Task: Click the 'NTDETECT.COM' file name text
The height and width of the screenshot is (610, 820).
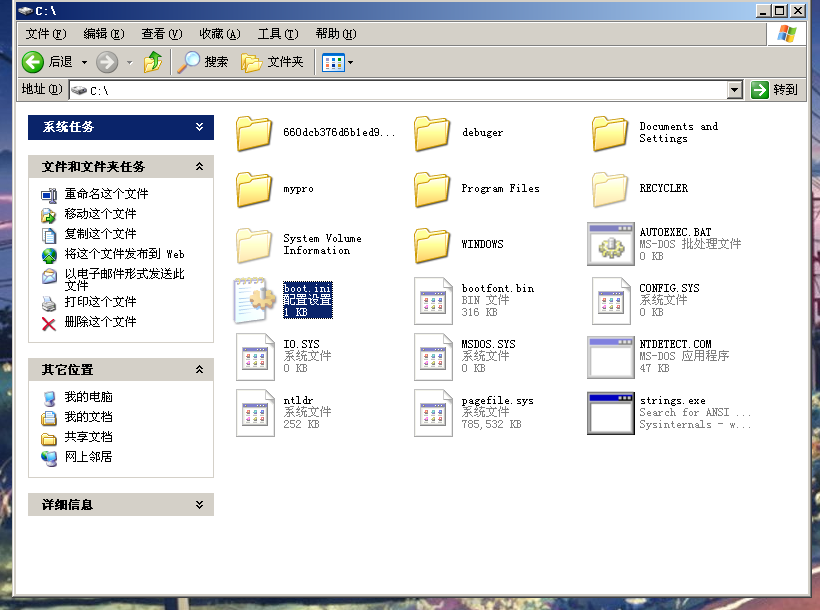Action: click(x=675, y=344)
